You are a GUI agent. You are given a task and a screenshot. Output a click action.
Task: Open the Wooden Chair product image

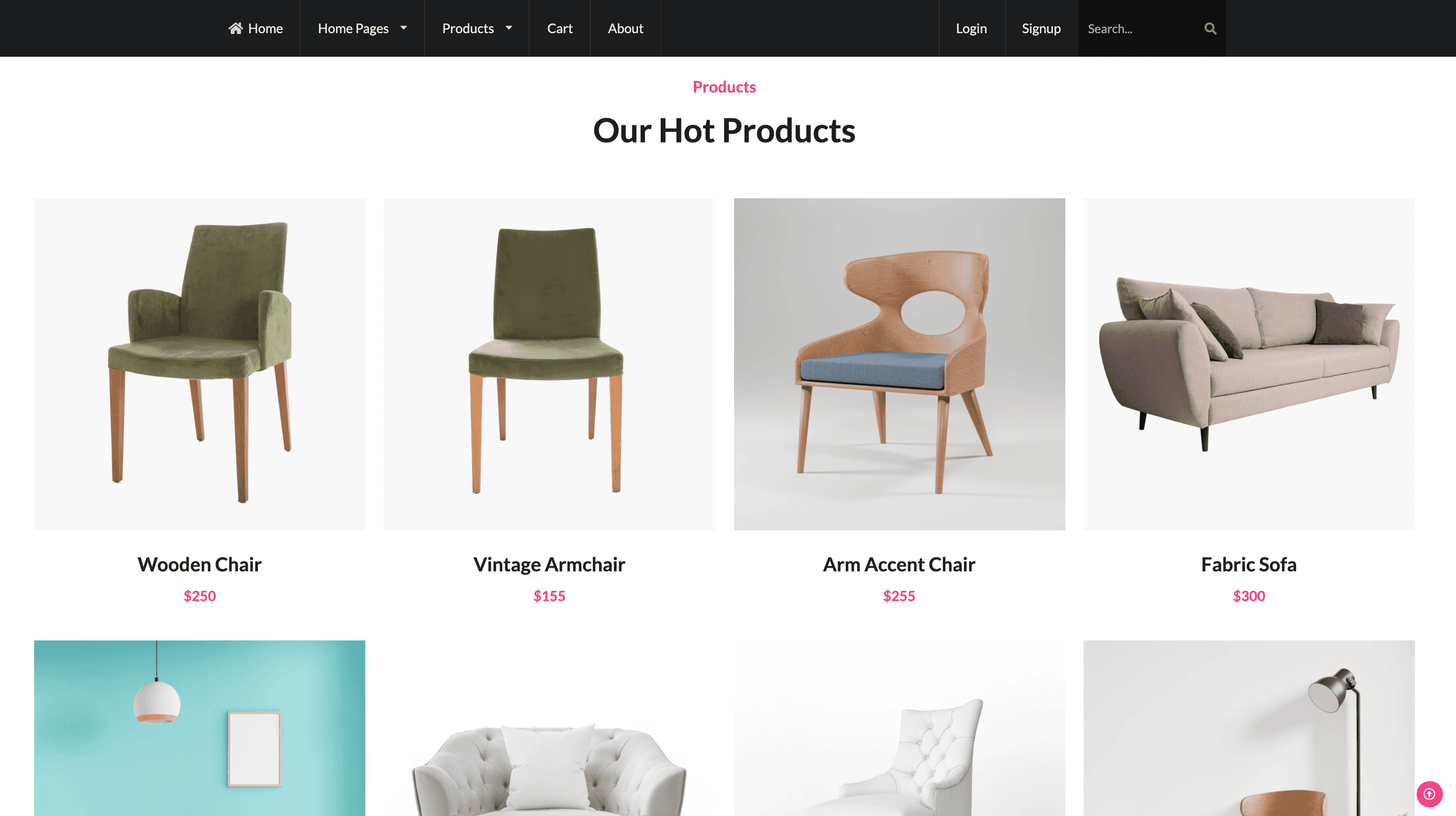point(200,364)
